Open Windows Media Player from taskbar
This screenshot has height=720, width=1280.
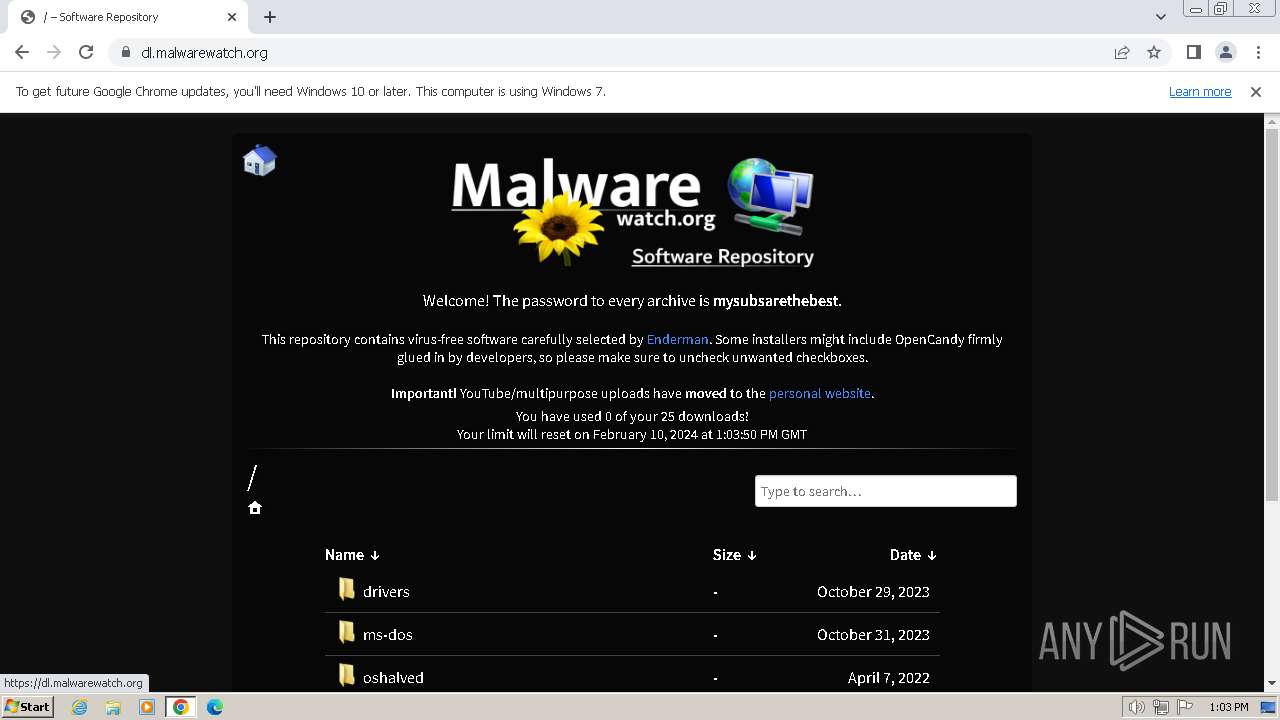coord(147,707)
